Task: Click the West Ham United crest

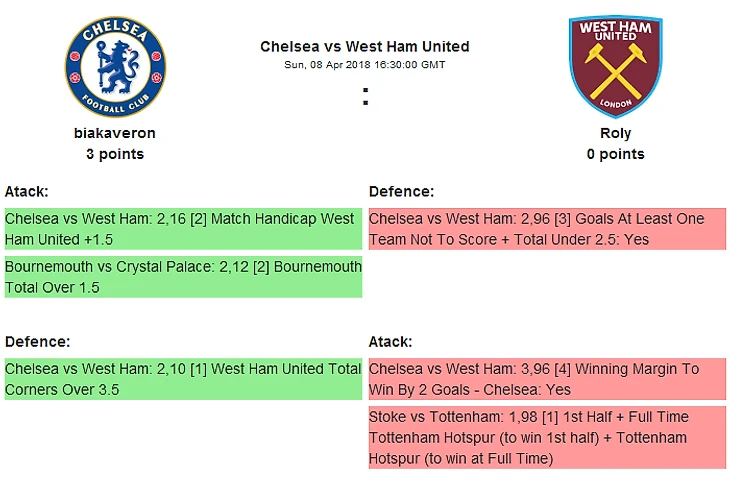Action: (x=615, y=67)
